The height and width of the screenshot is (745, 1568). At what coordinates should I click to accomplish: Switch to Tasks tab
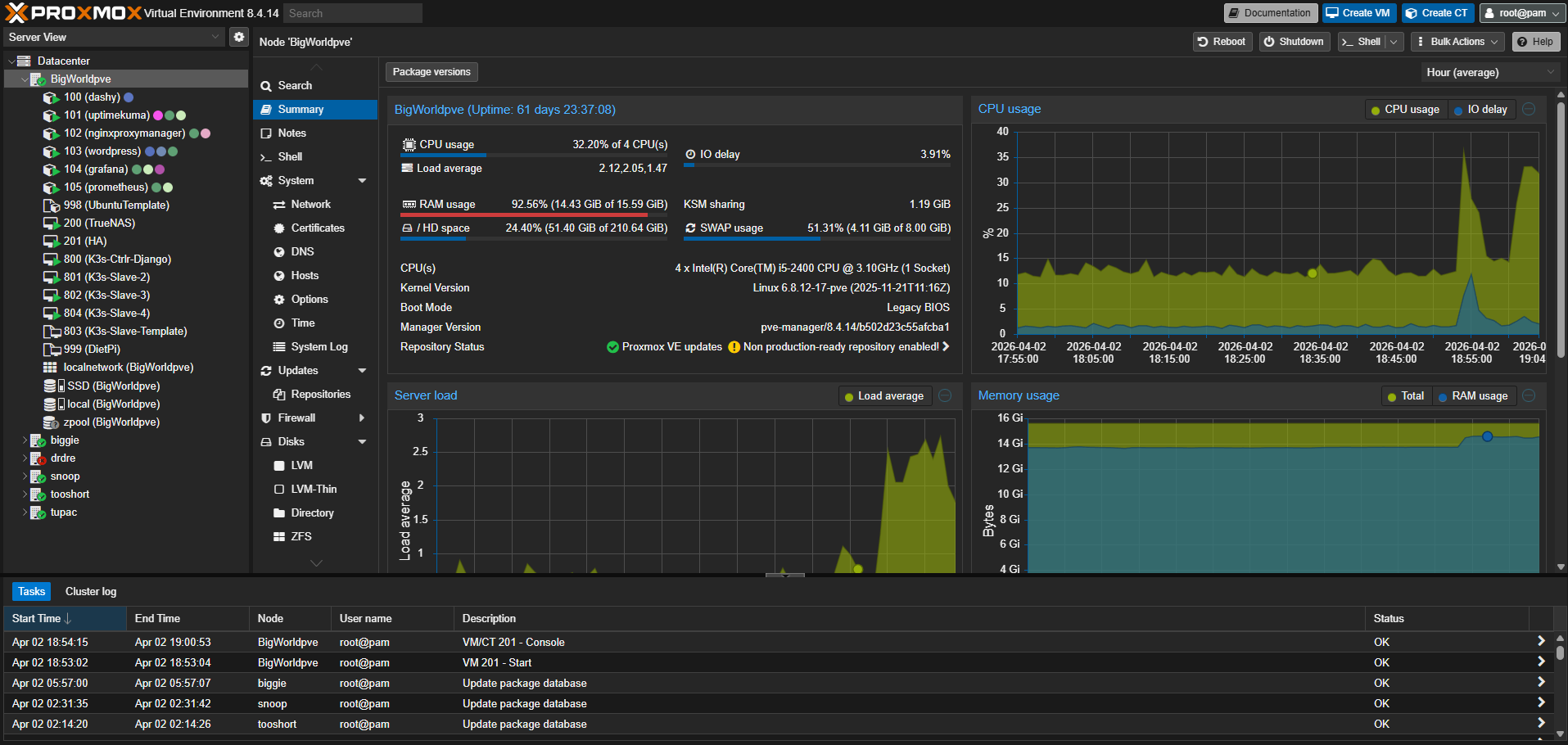[31, 591]
